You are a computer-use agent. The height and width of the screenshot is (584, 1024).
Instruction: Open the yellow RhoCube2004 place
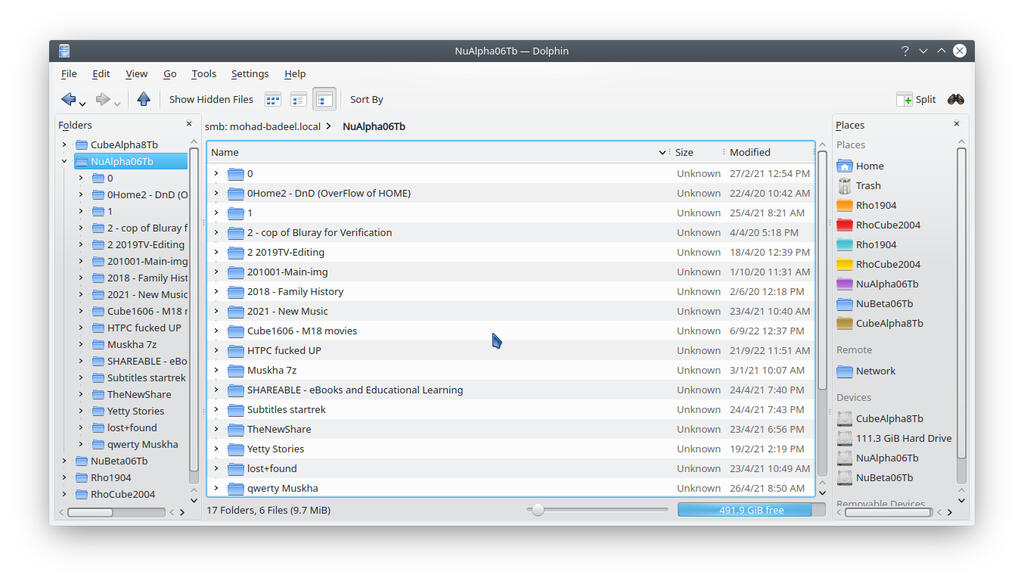879,264
